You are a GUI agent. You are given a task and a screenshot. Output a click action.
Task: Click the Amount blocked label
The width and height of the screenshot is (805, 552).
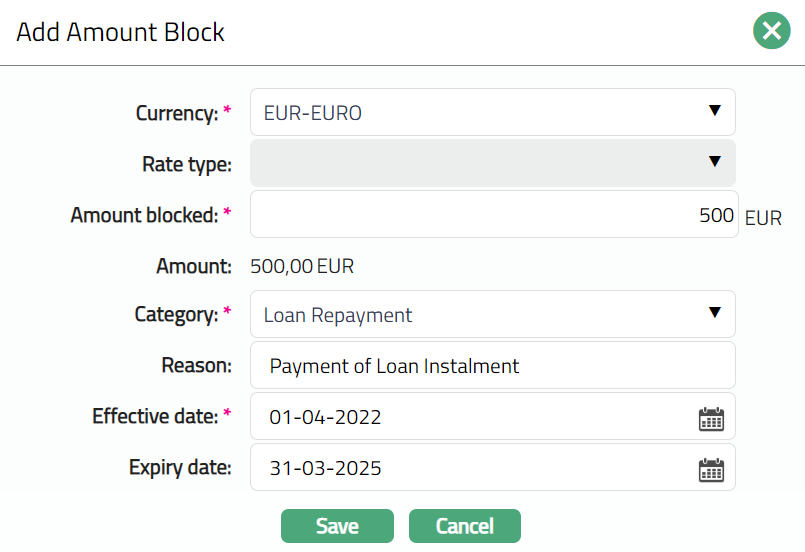(143, 215)
